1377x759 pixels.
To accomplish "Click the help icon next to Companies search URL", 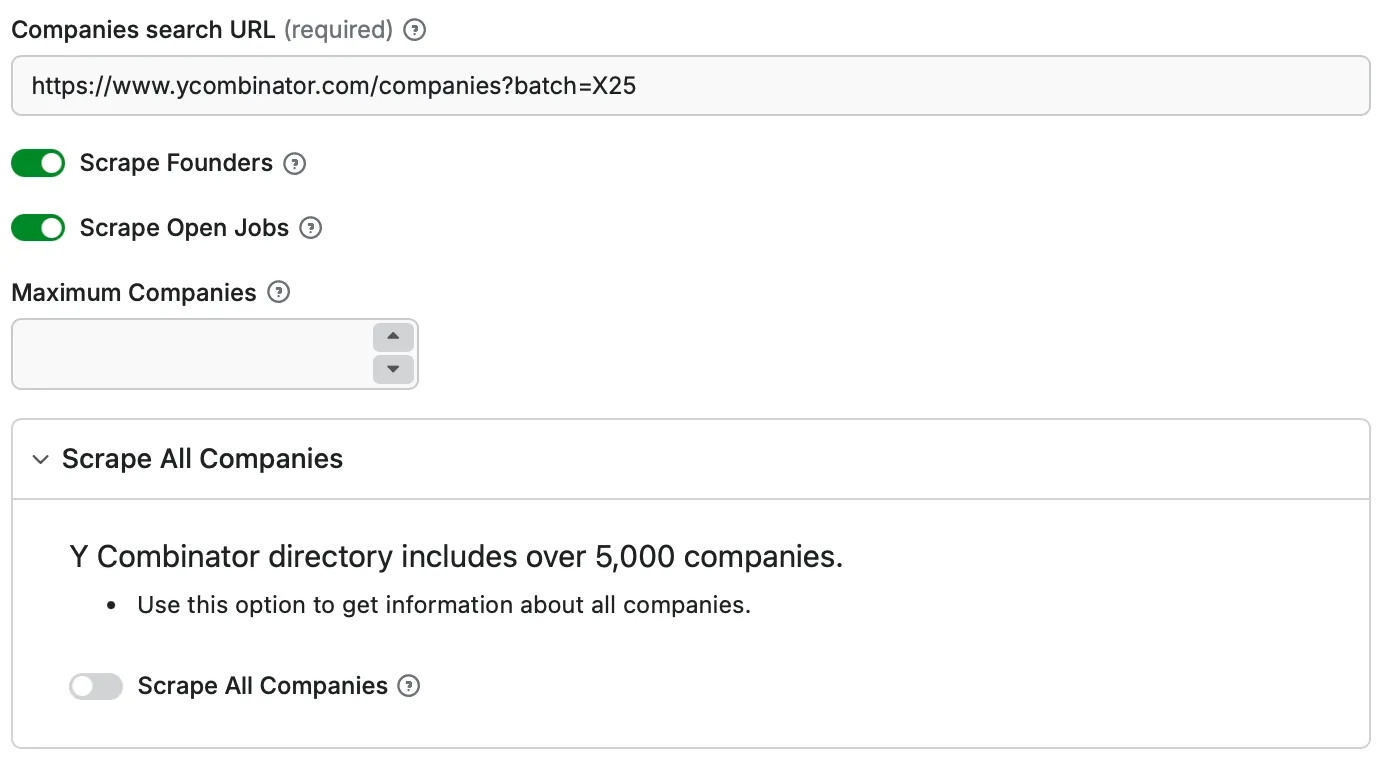I will click(x=414, y=30).
